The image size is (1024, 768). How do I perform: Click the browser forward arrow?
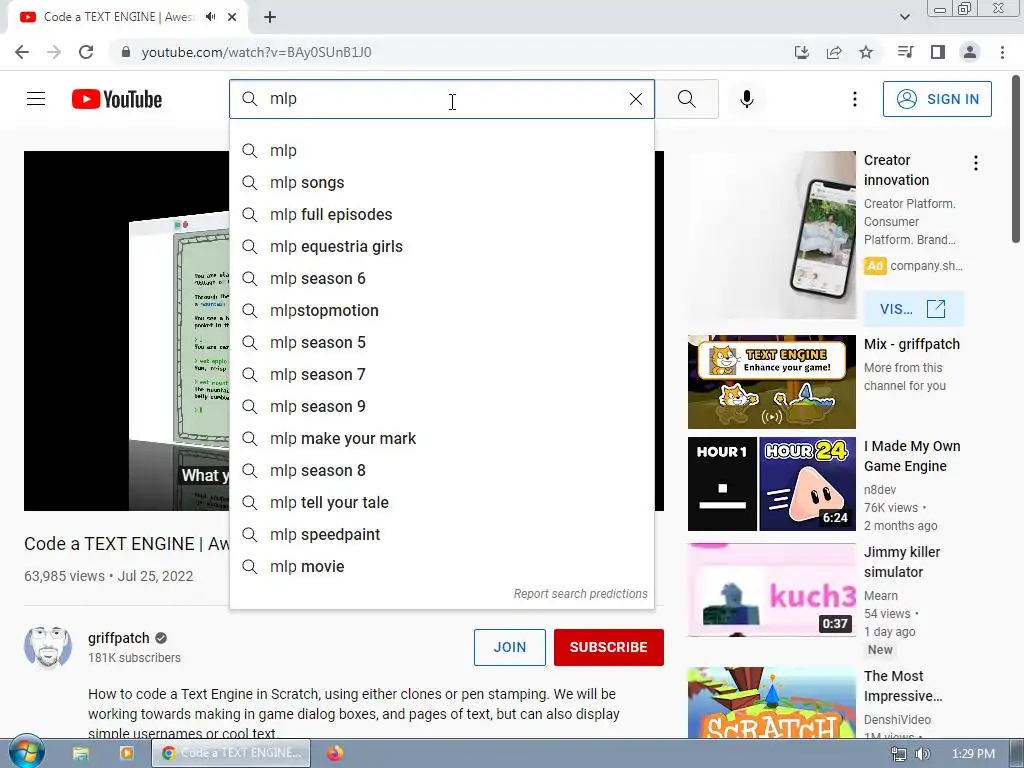[x=54, y=52]
